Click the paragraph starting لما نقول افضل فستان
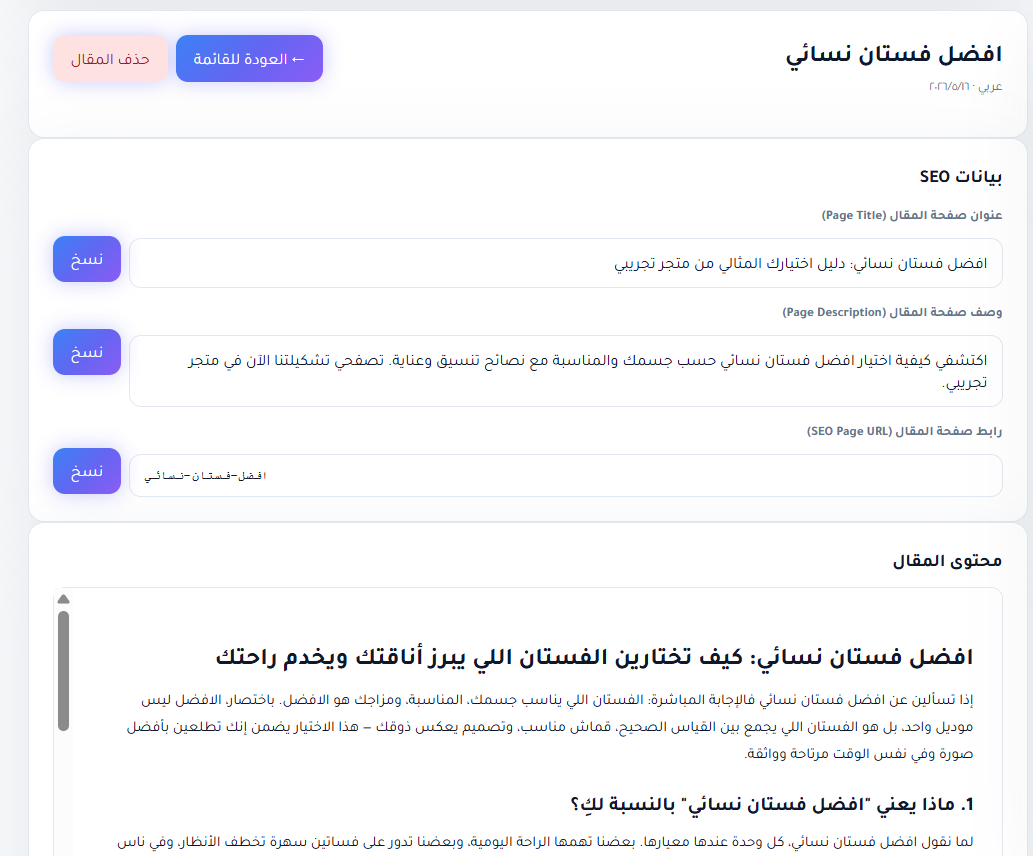 545,842
